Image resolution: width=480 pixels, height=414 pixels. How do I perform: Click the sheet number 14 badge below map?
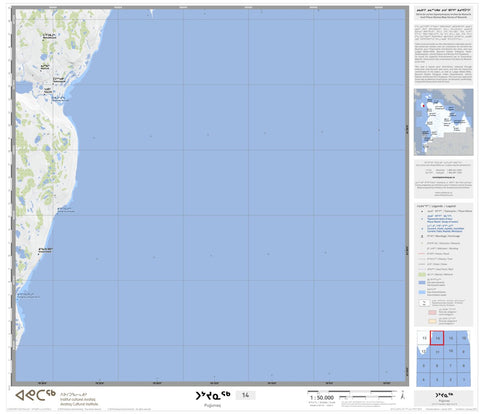pos(245,395)
